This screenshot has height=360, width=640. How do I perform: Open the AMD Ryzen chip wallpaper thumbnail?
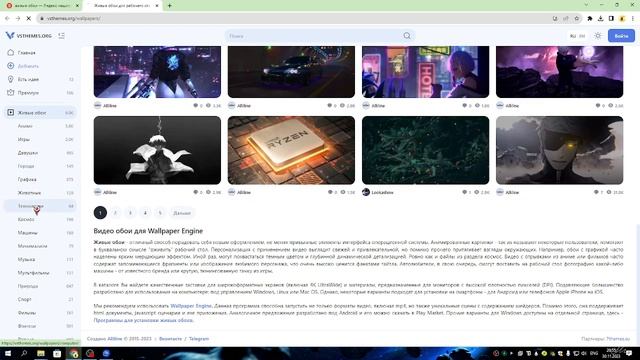click(291, 150)
